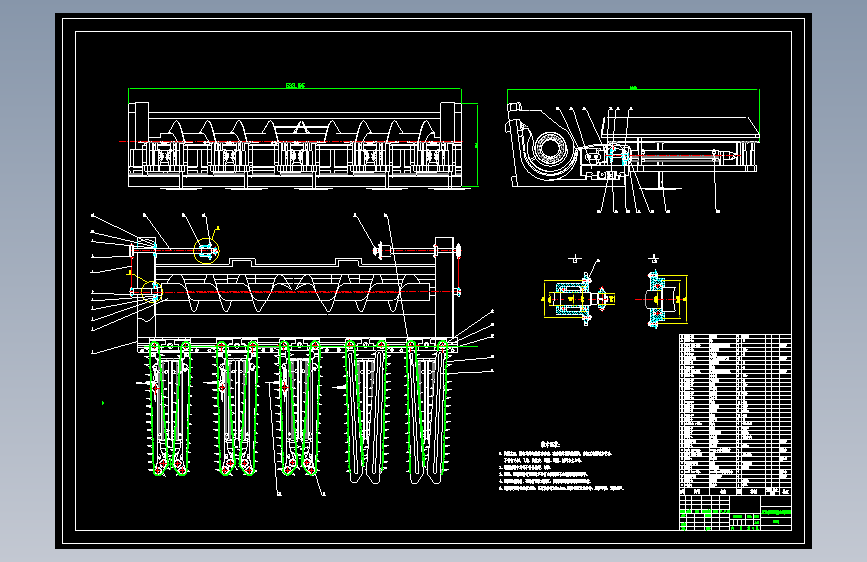Click the parts list table body

point(735,410)
